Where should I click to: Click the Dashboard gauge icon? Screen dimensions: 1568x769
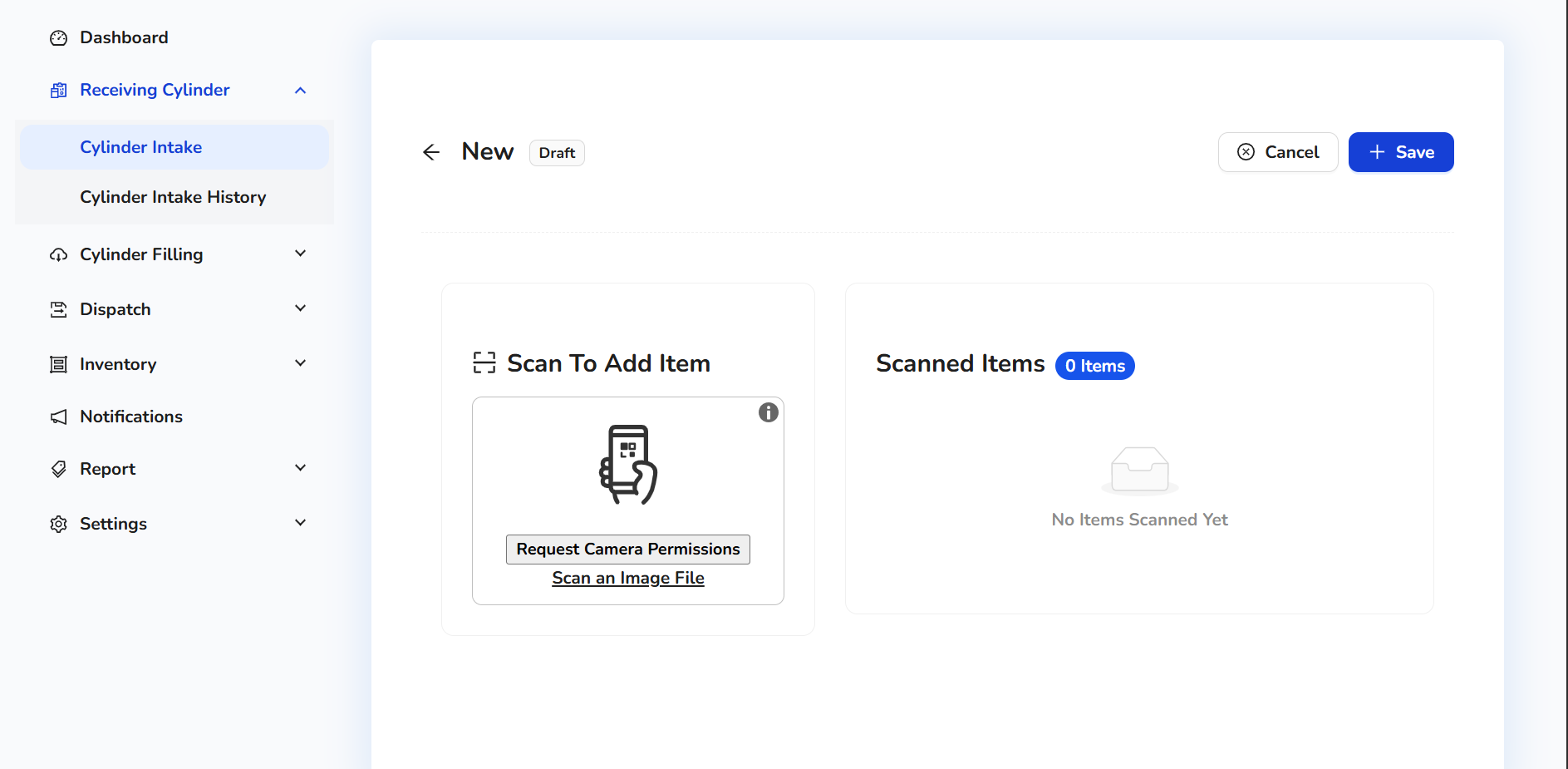[58, 38]
